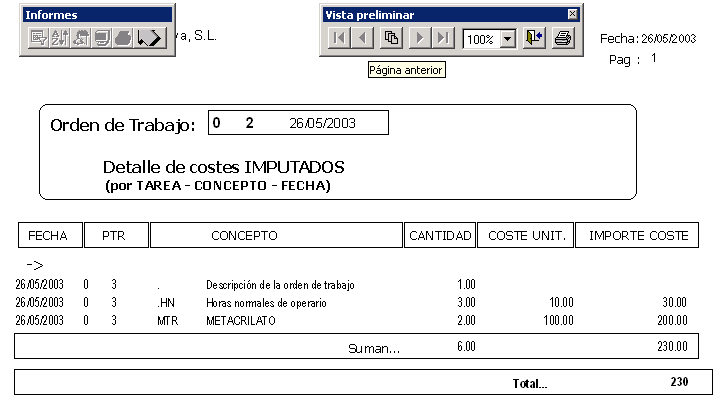Click first icon in Informes toolbar
Viewport: 720px width, 403px height.
coord(38,39)
